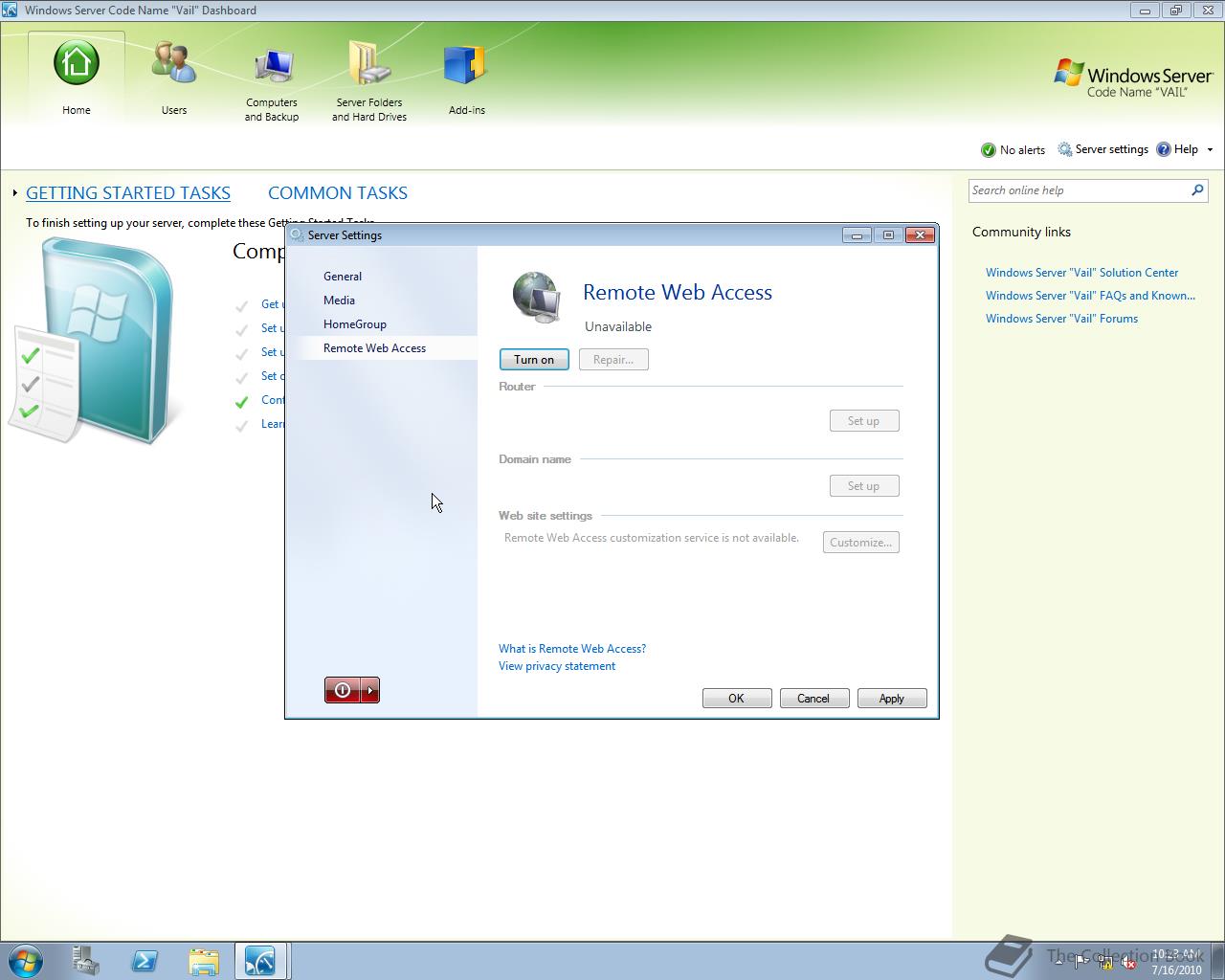Screen dimensions: 1225x980
Task: Open the Home tab in the Dashboard
Action: coord(77,77)
